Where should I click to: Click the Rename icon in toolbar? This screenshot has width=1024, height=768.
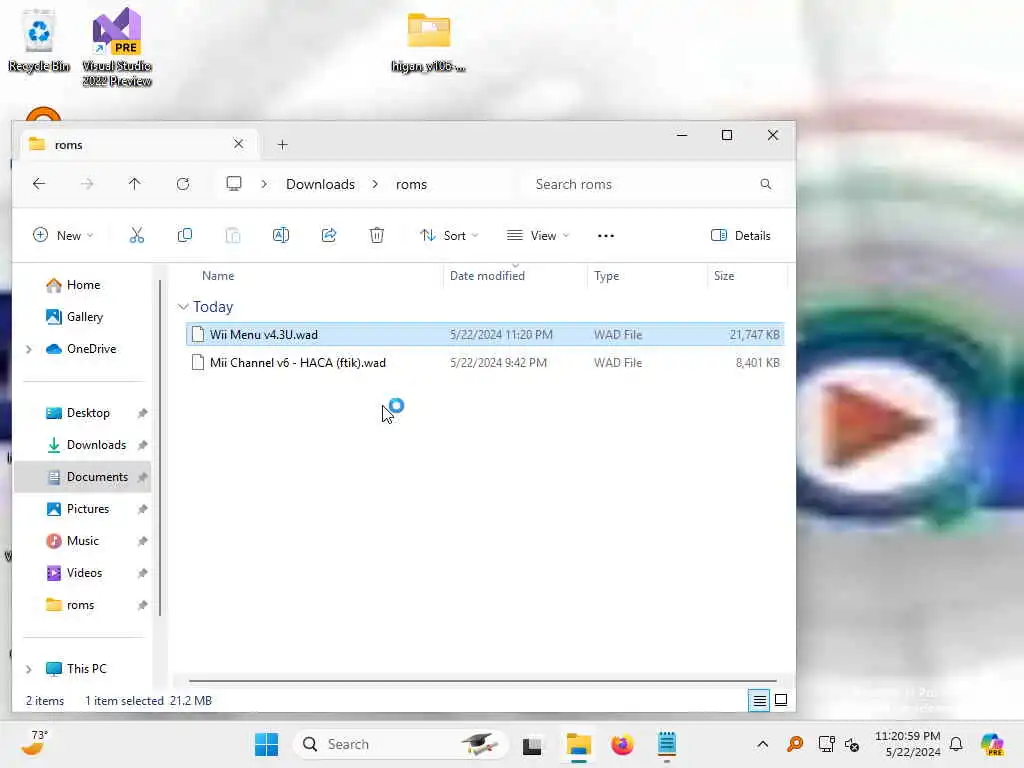(281, 236)
